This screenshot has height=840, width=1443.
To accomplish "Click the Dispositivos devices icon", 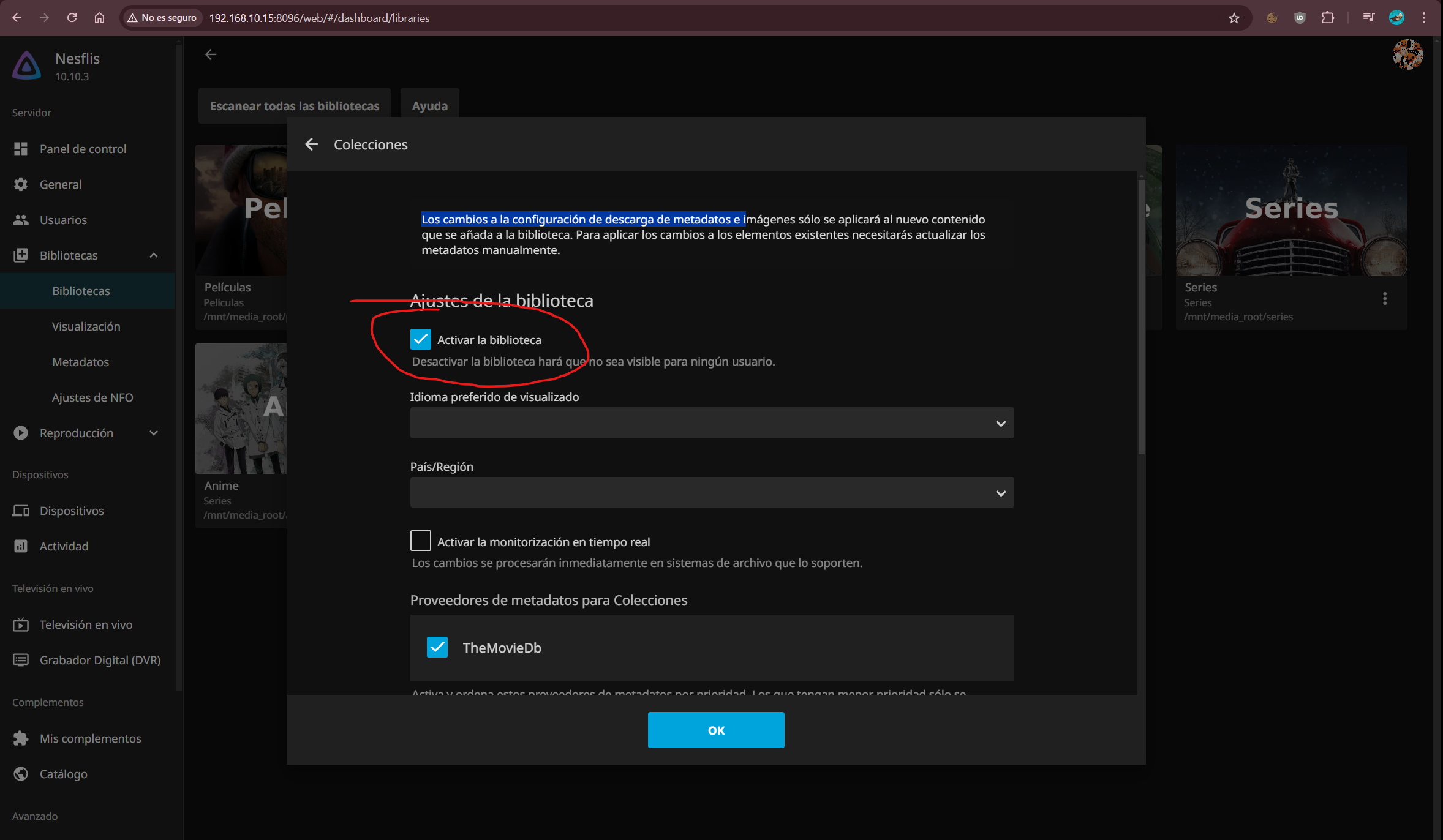I will (21, 511).
